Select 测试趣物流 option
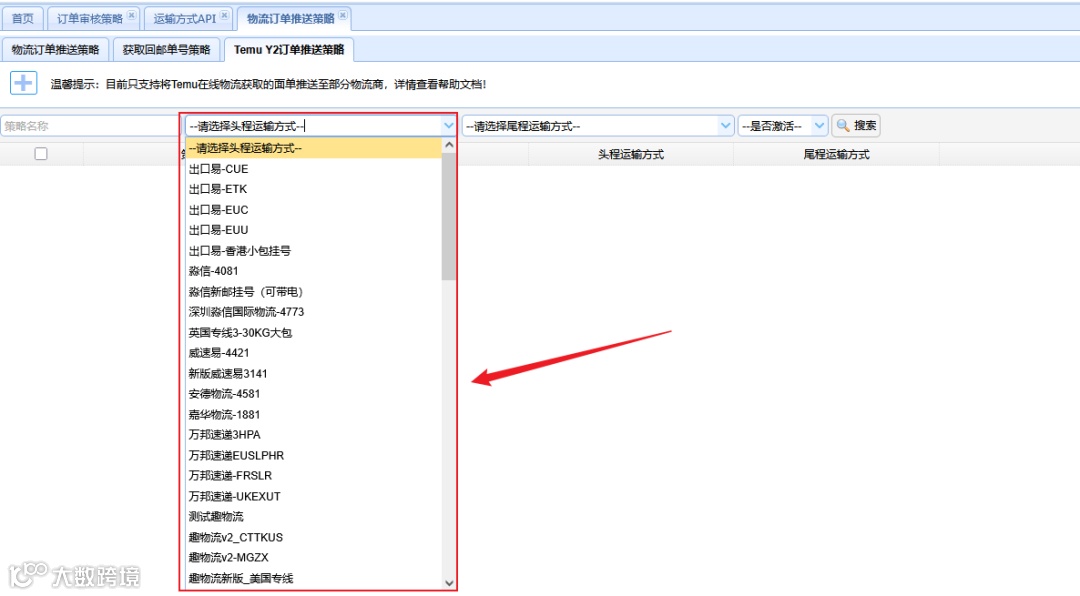 313,517
